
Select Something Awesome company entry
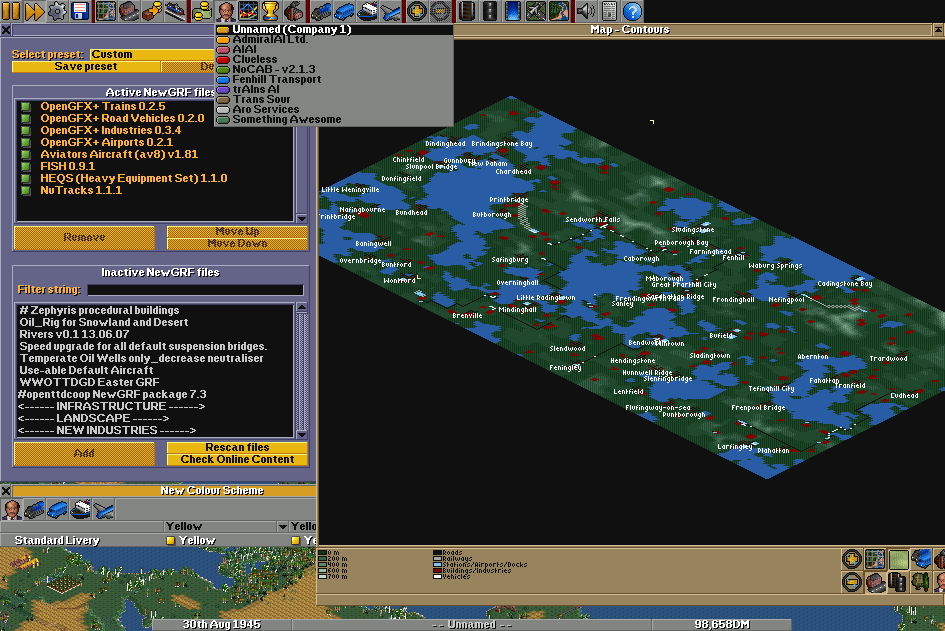pyautogui.click(x=334, y=119)
